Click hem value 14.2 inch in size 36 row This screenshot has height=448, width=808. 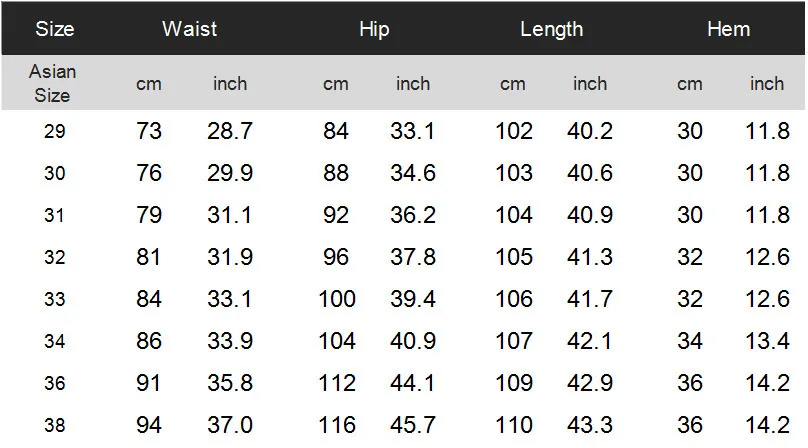pyautogui.click(x=768, y=384)
